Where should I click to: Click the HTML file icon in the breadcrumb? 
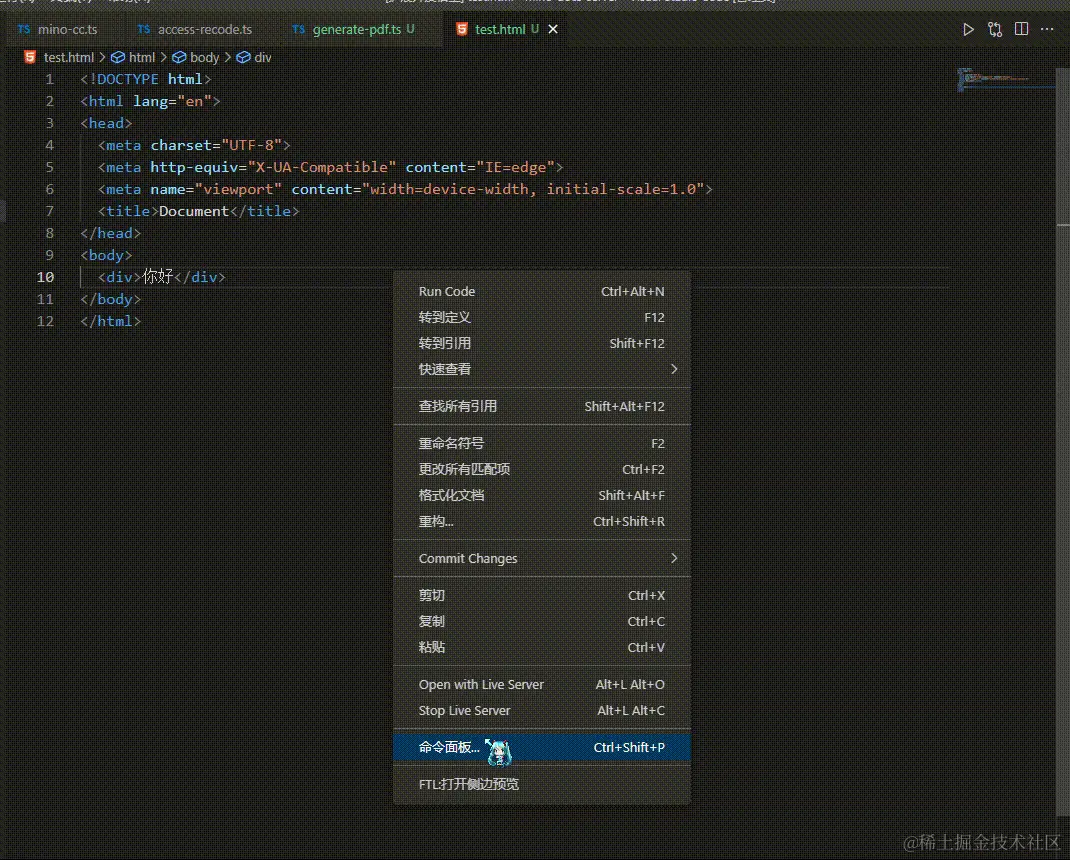pyautogui.click(x=28, y=57)
